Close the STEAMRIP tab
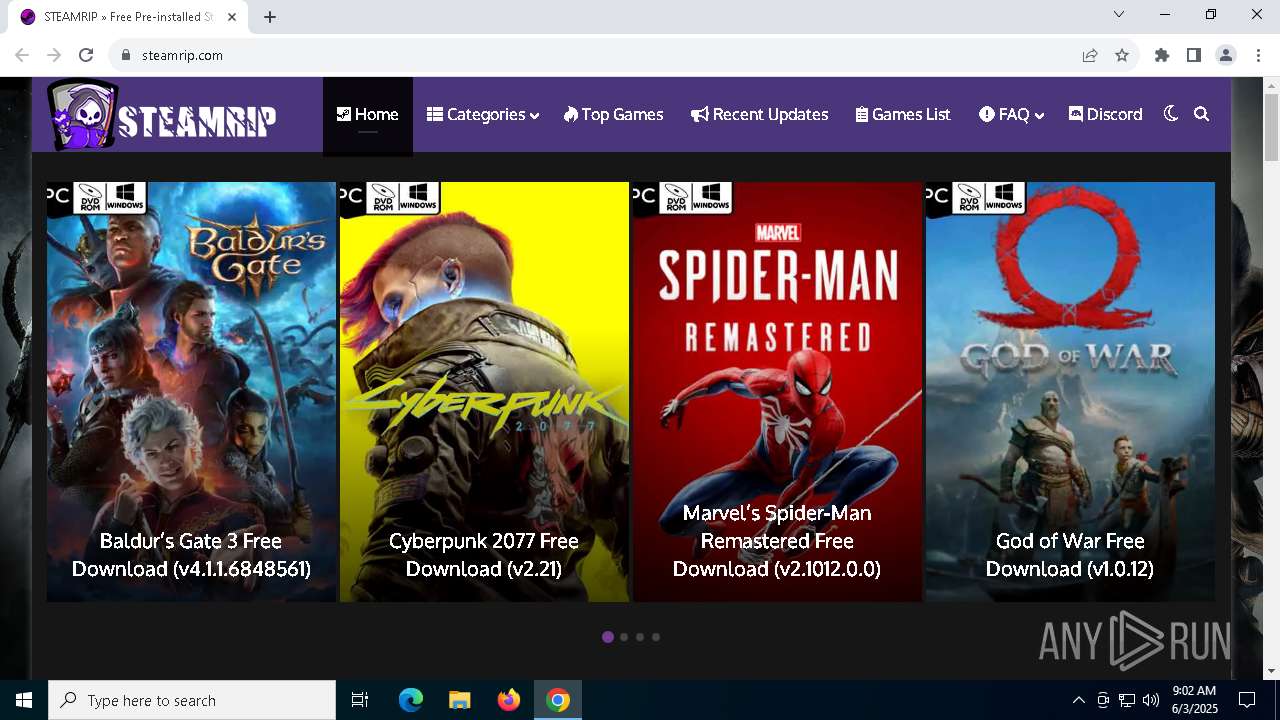The width and height of the screenshot is (1280, 720). pos(232,17)
